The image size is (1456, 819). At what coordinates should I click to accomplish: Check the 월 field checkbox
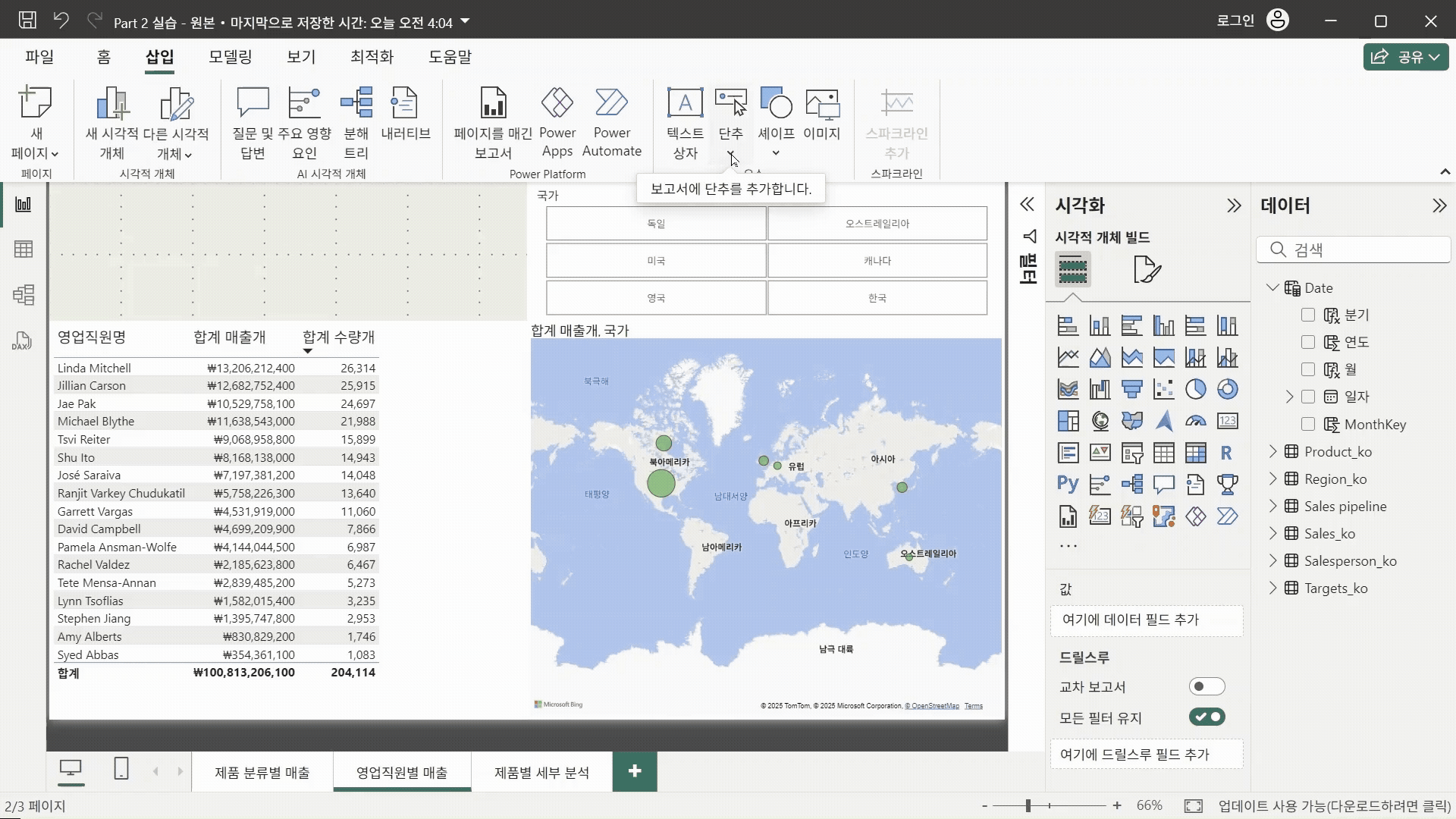pos(1307,369)
